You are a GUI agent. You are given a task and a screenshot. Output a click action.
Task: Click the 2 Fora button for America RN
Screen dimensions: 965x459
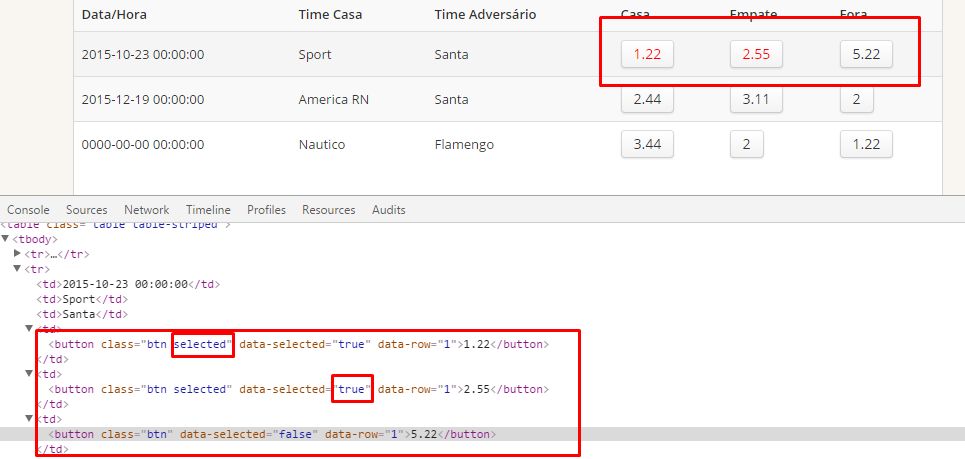(857, 99)
